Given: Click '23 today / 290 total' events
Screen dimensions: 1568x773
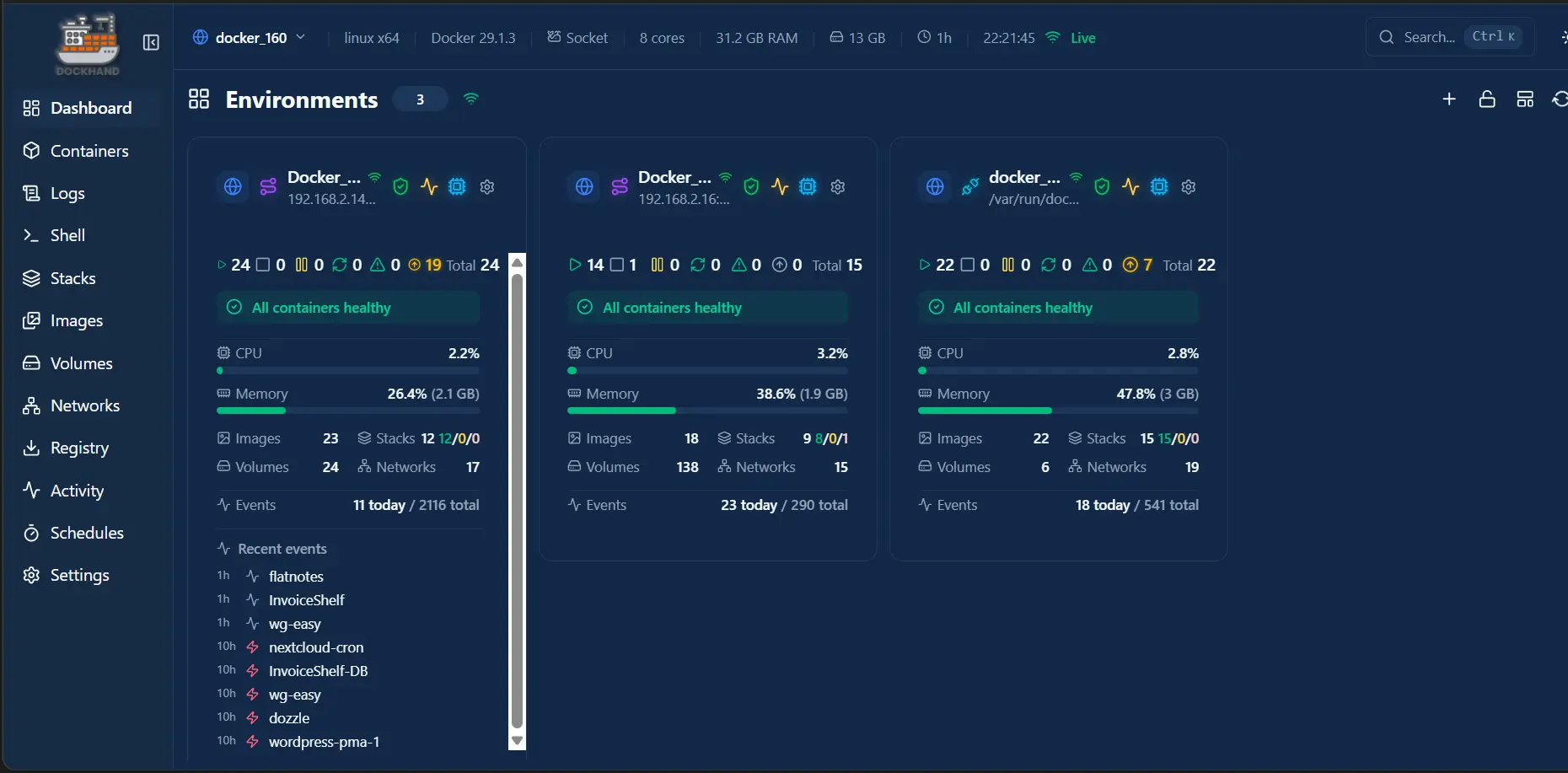Looking at the screenshot, I should point(784,505).
